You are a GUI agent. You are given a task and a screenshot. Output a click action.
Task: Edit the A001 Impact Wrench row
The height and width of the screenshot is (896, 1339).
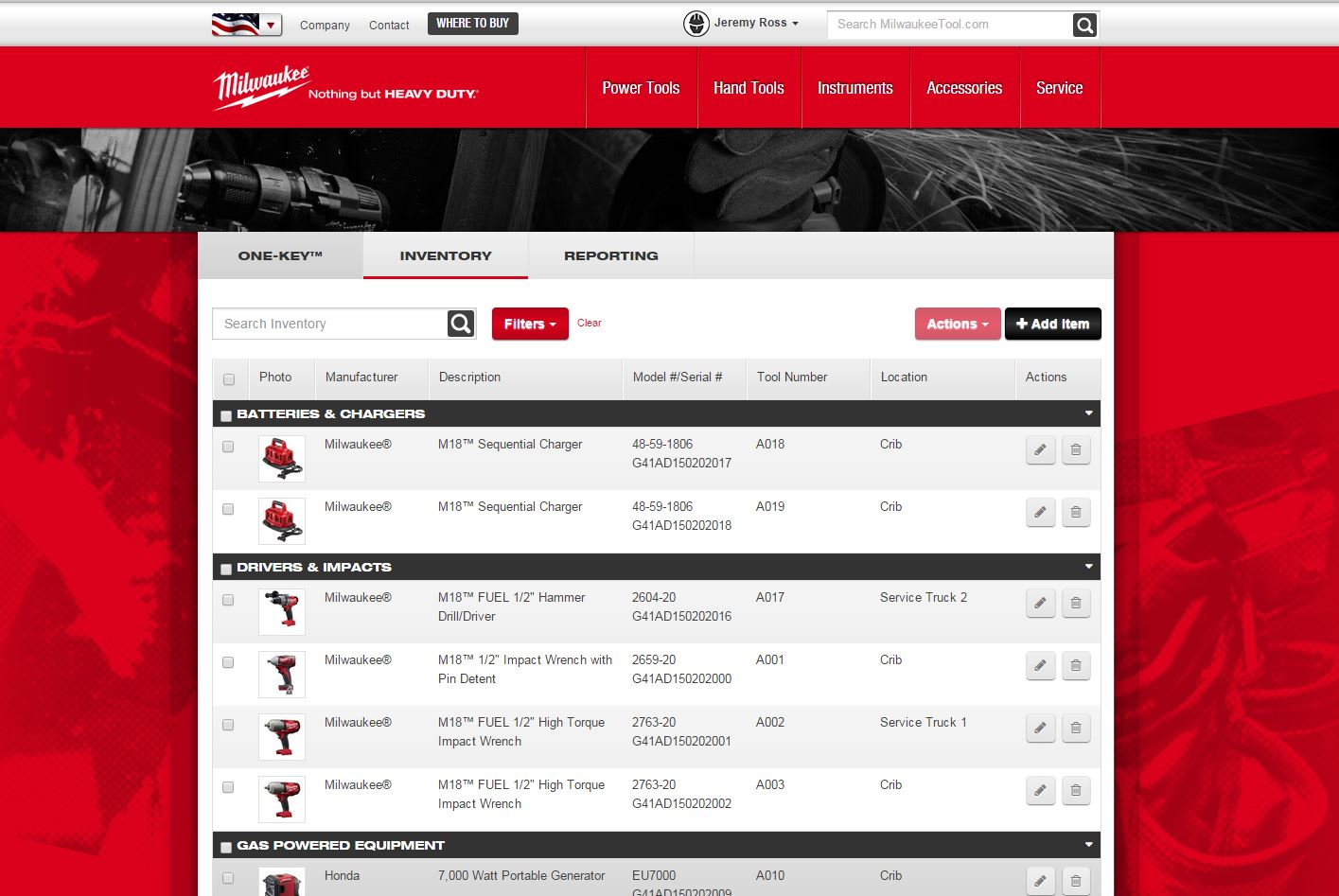(1040, 666)
